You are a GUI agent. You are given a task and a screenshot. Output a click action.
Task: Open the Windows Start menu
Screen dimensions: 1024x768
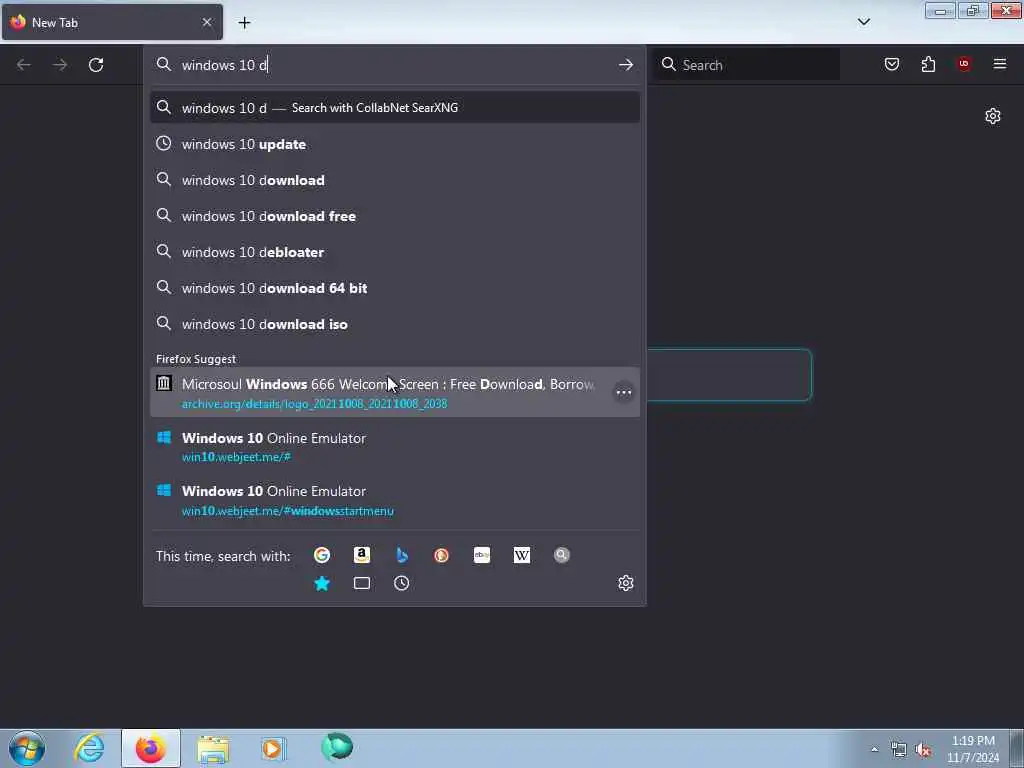(x=27, y=748)
